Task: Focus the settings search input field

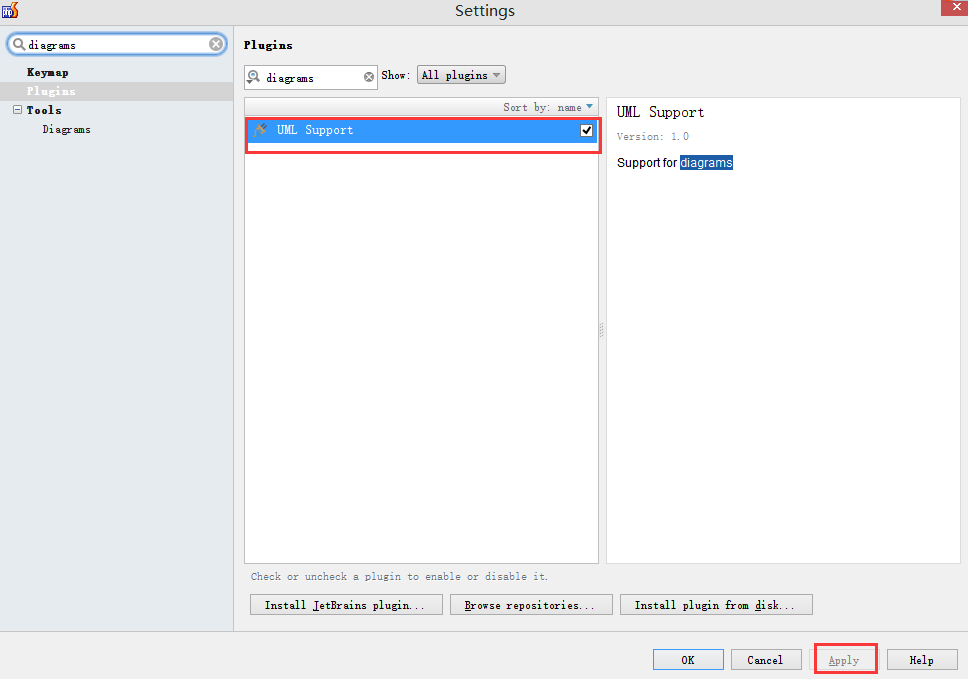Action: (117, 44)
